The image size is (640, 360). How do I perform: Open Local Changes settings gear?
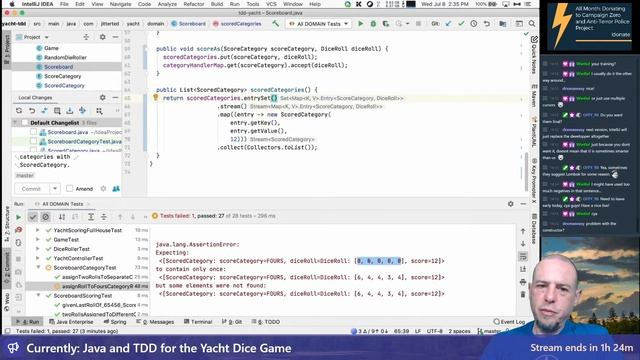(x=102, y=98)
